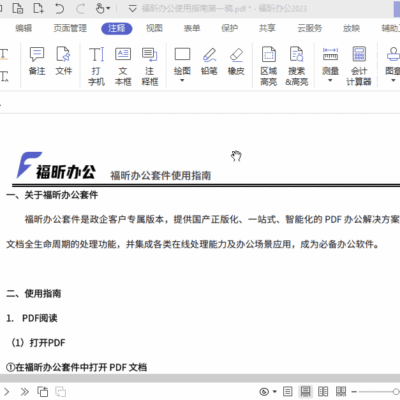
Task: Expand the eye reading-mode dropdown arrow
Action: click(274, 392)
